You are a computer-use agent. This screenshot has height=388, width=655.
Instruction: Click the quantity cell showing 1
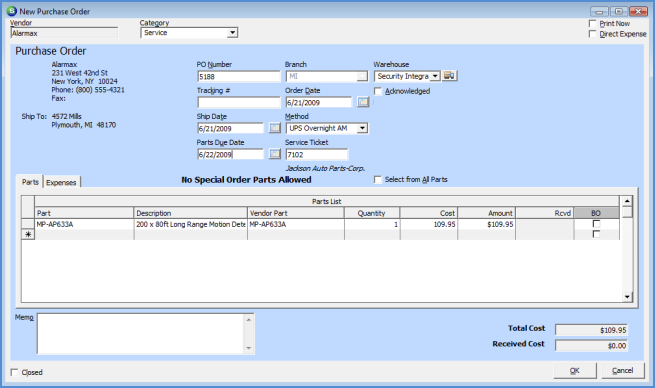(372, 224)
